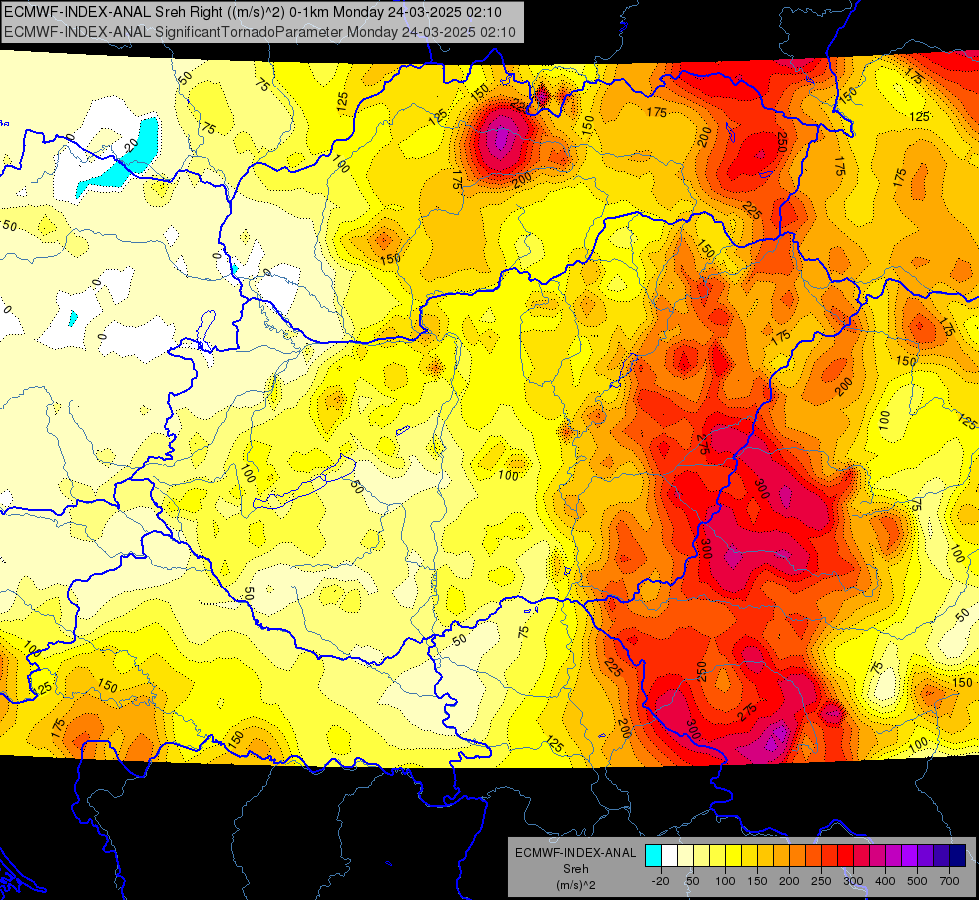Click the cyan legend swatch below -20
Screen dimensions: 979x900
[653, 856]
